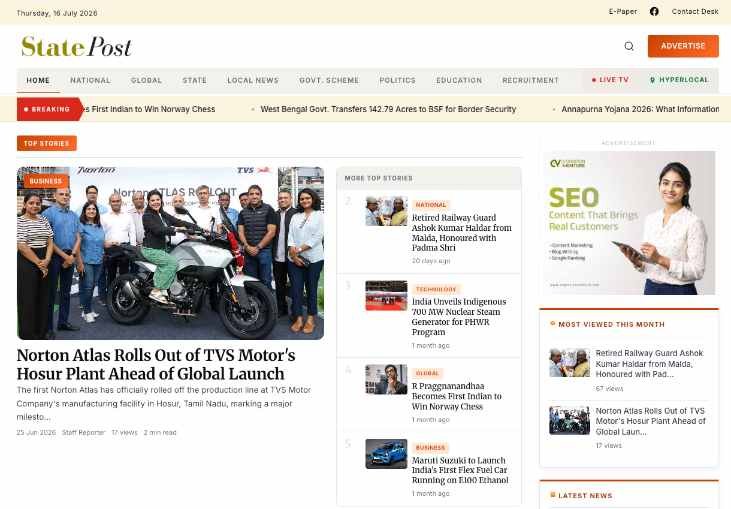The width and height of the screenshot is (731, 509).
Task: Open the Norton Atlas rollout featured image
Action: (x=170, y=253)
